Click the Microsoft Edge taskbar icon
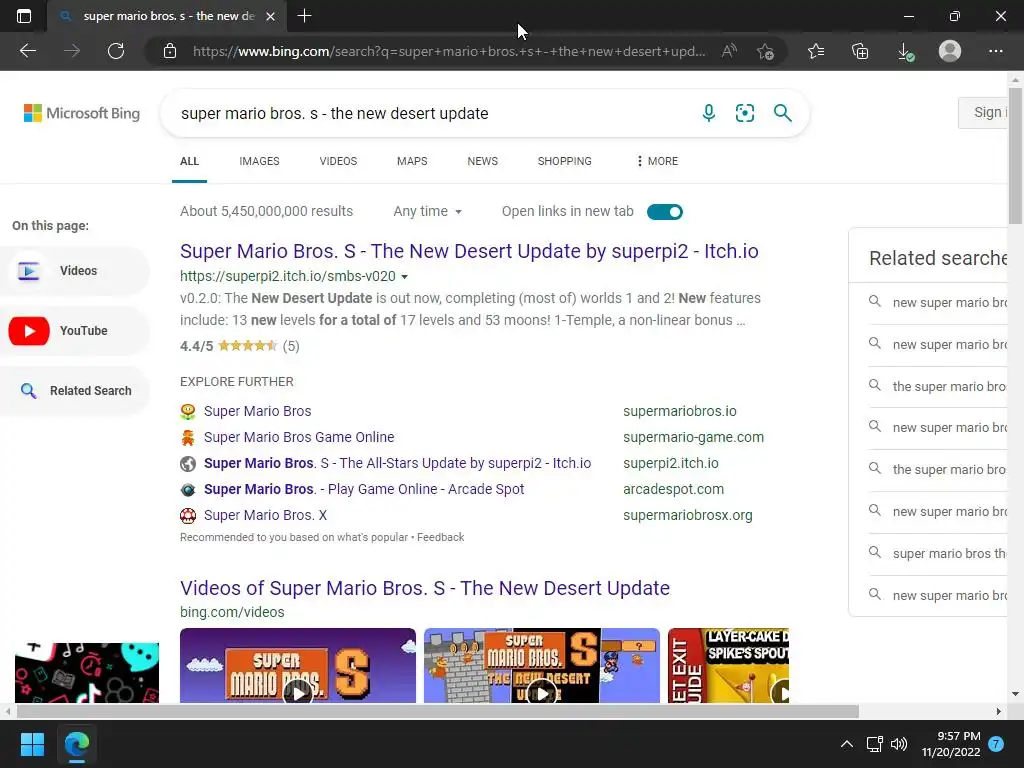The image size is (1024, 768). pyautogui.click(x=77, y=744)
